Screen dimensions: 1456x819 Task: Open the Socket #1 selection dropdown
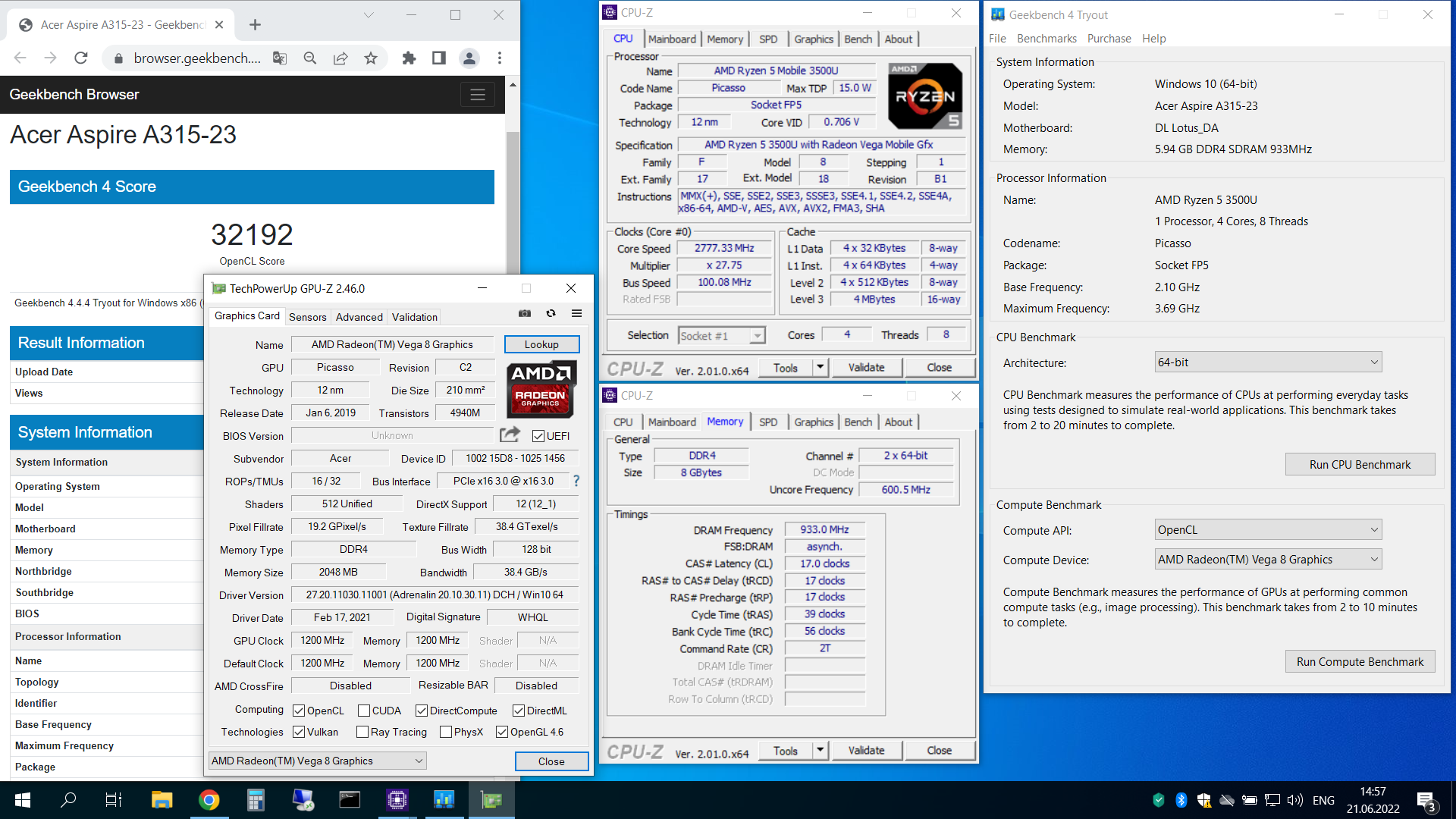721,336
